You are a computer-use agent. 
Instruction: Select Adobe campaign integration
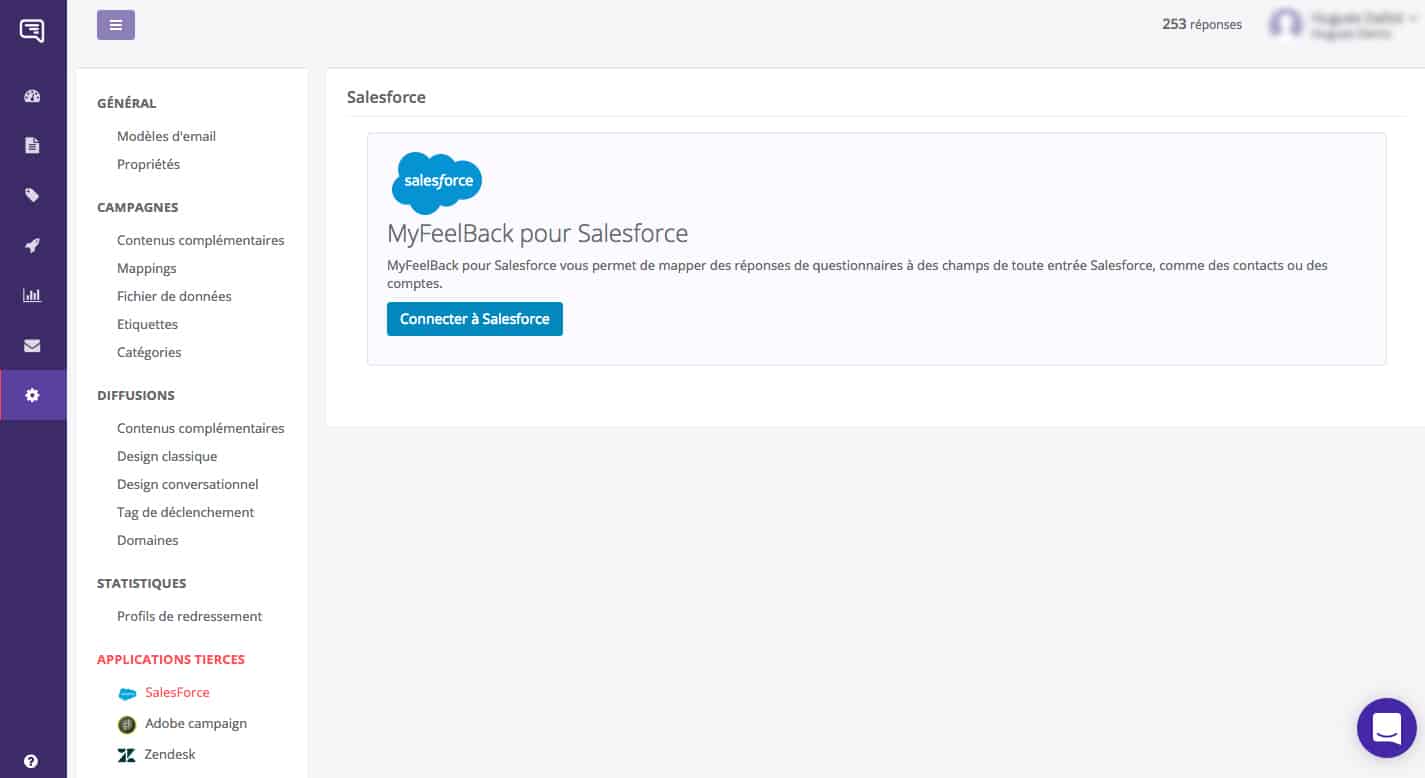(x=196, y=723)
